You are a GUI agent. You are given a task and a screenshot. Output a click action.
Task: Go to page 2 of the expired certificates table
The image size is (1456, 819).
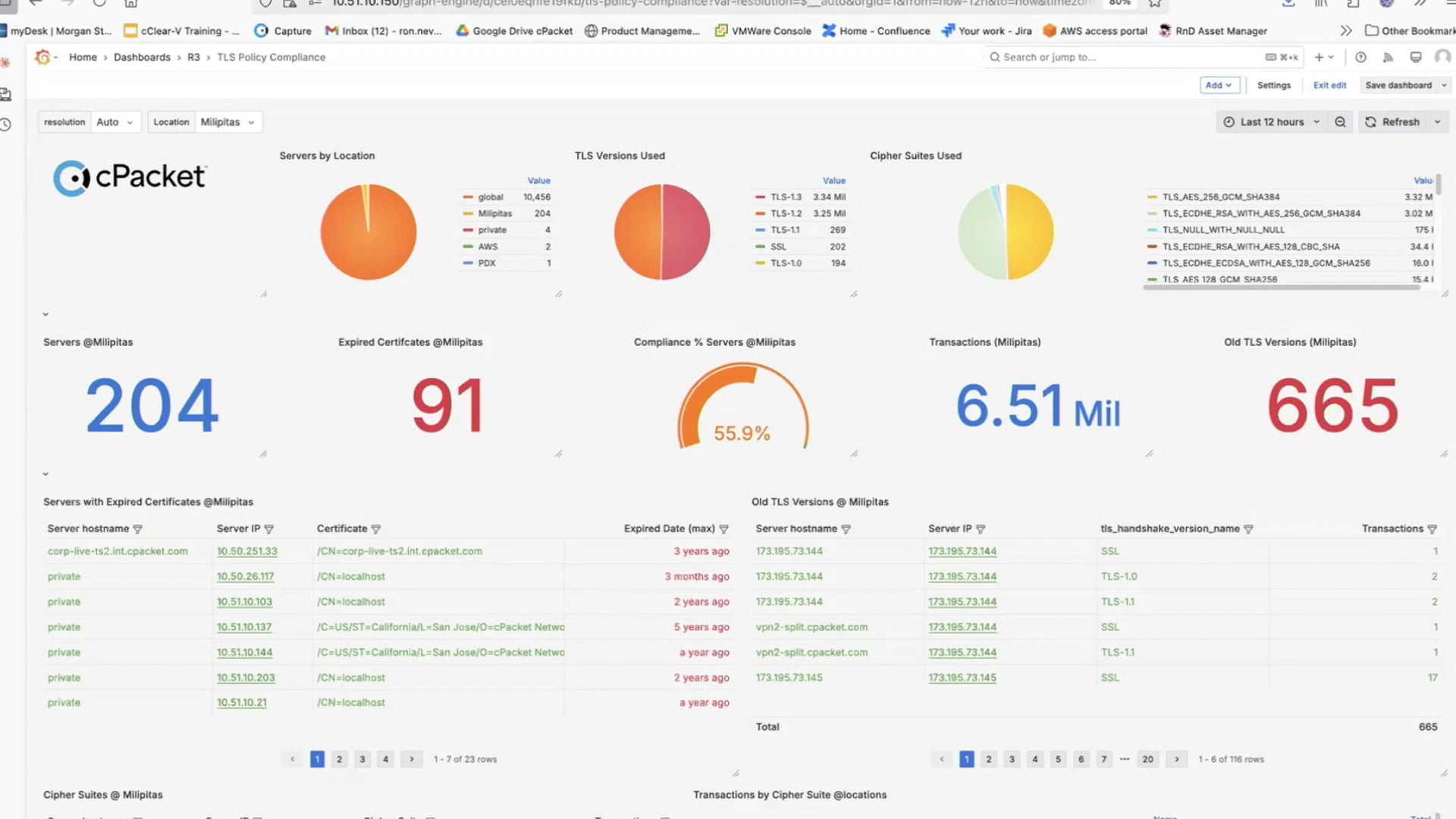[339, 758]
